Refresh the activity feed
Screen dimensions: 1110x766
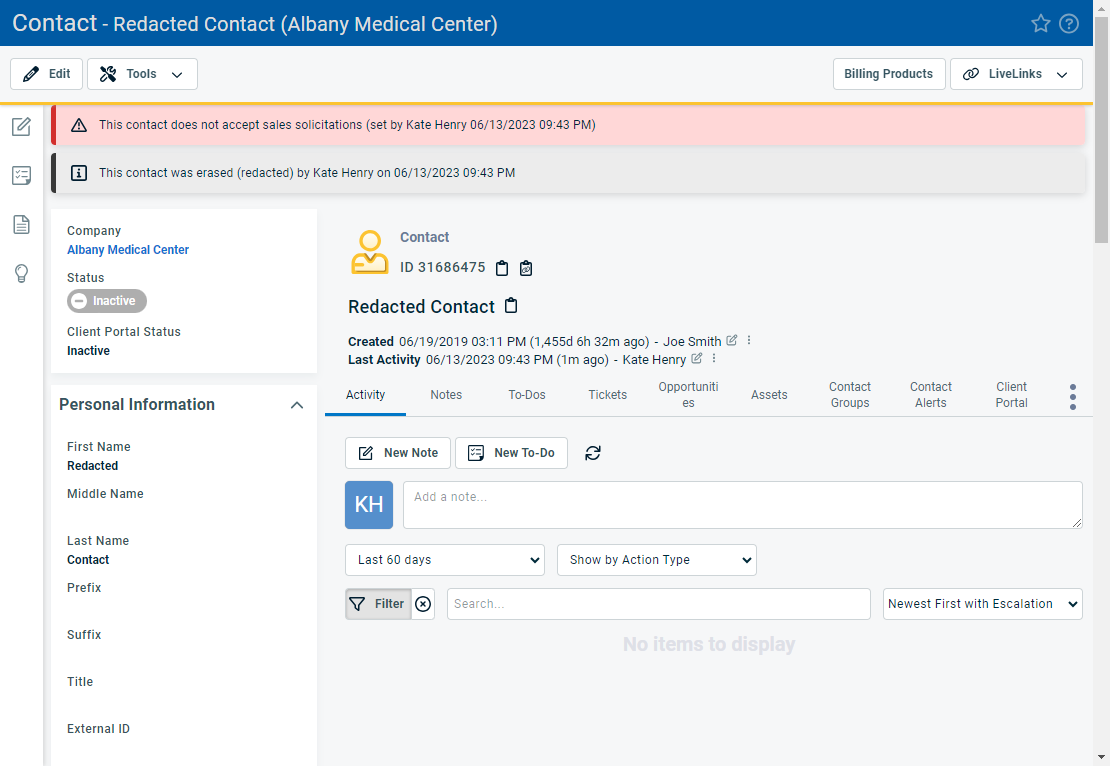pyautogui.click(x=593, y=453)
